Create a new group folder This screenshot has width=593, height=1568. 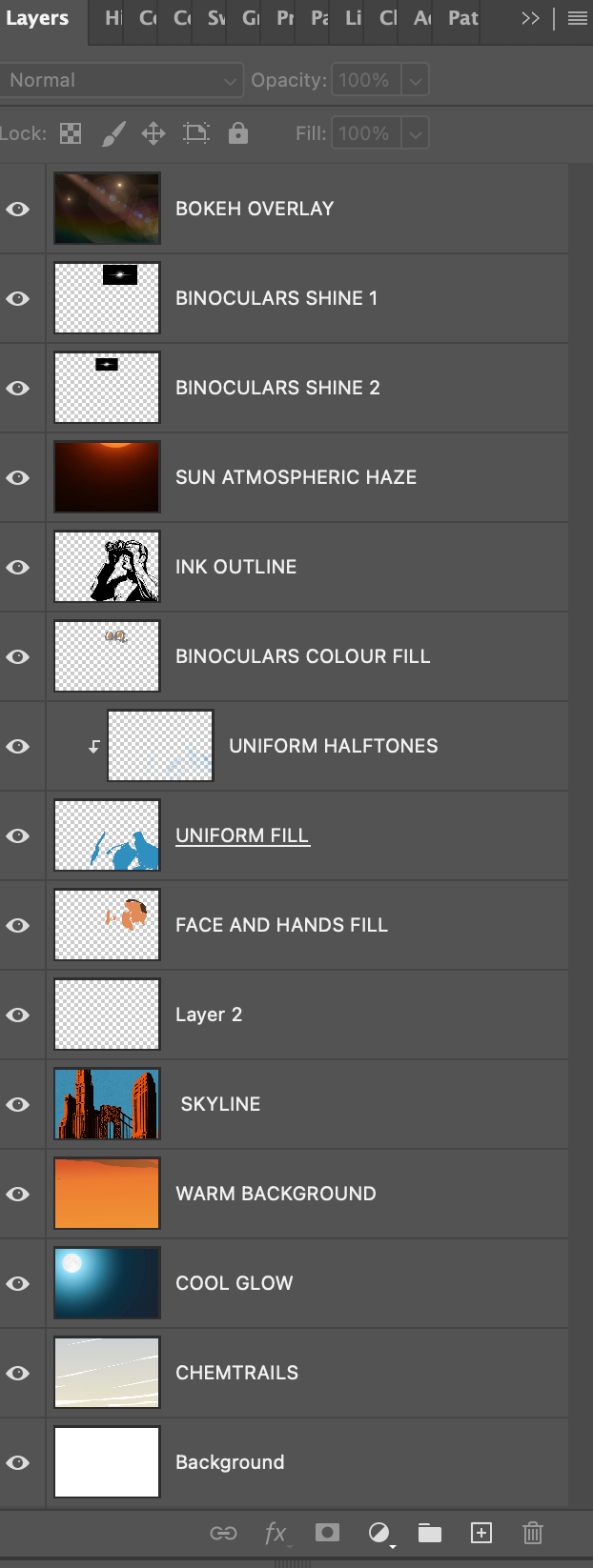430,1533
